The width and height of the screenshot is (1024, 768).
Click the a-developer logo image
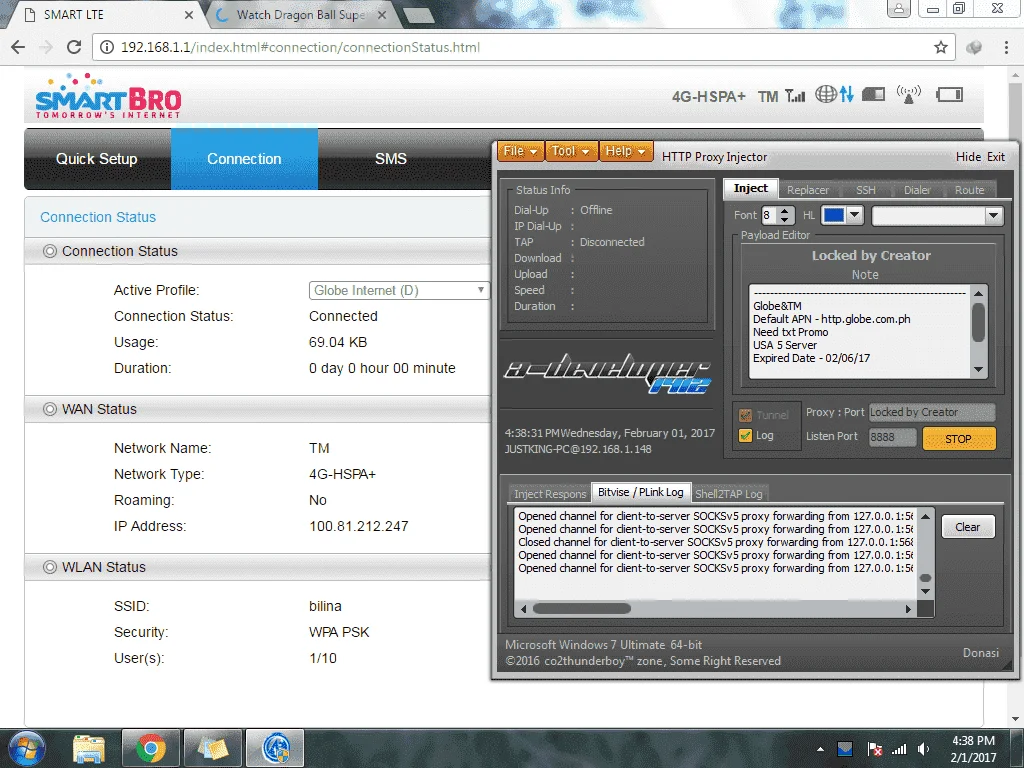(x=608, y=374)
